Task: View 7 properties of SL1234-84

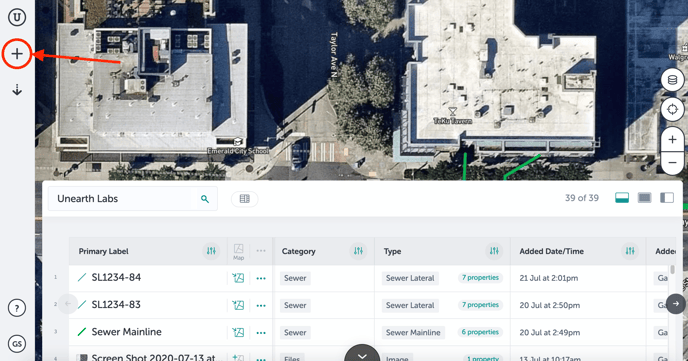Action: point(480,278)
